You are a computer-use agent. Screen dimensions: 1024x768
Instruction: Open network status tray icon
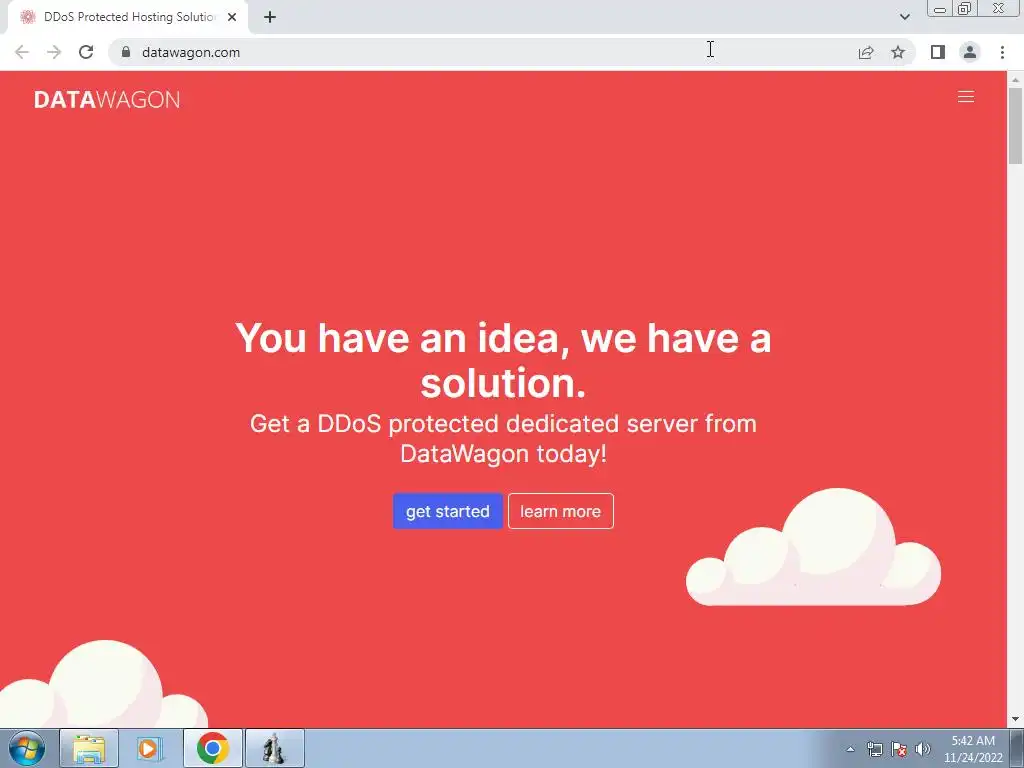pos(874,749)
